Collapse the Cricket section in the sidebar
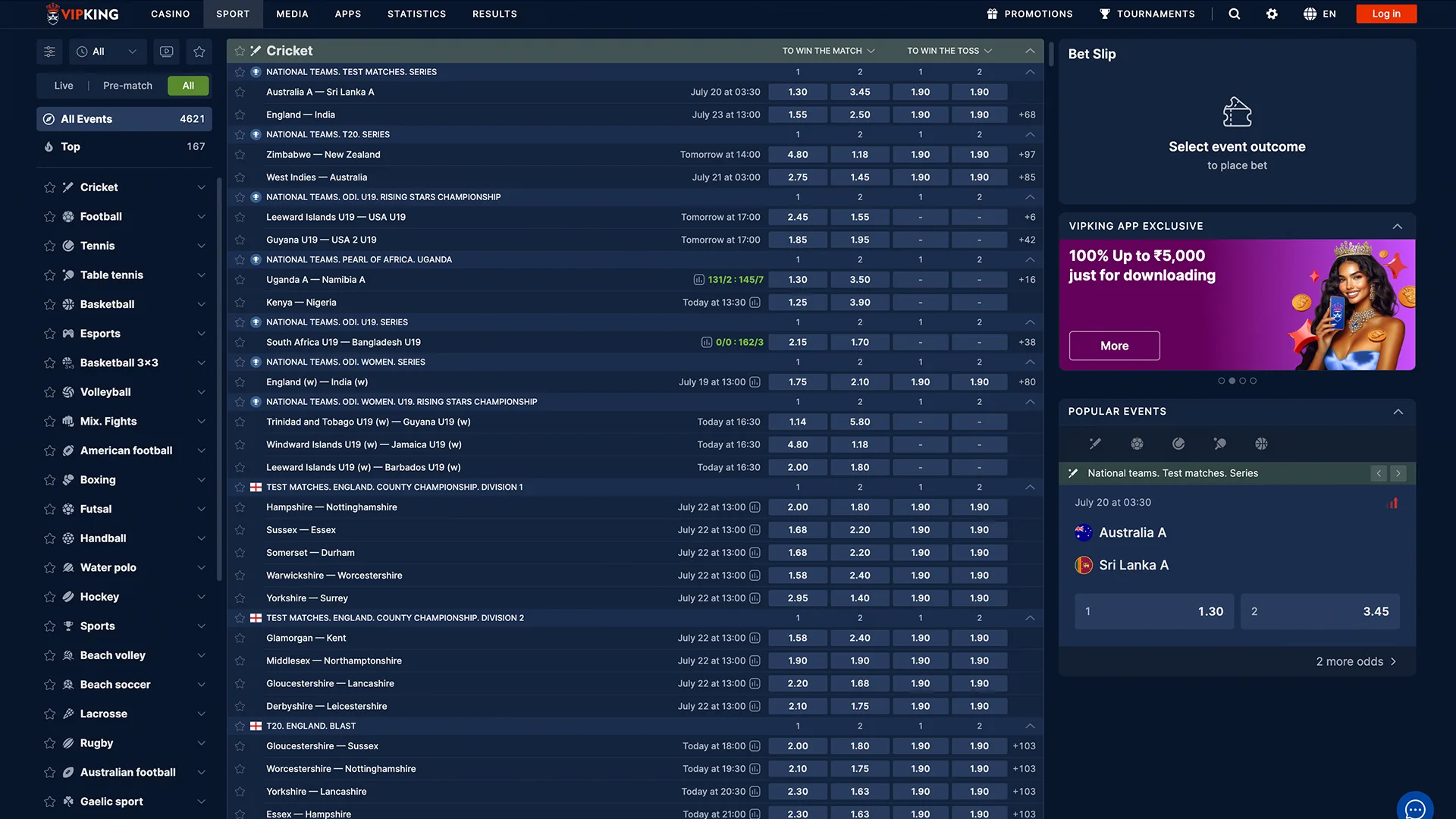 click(x=201, y=187)
